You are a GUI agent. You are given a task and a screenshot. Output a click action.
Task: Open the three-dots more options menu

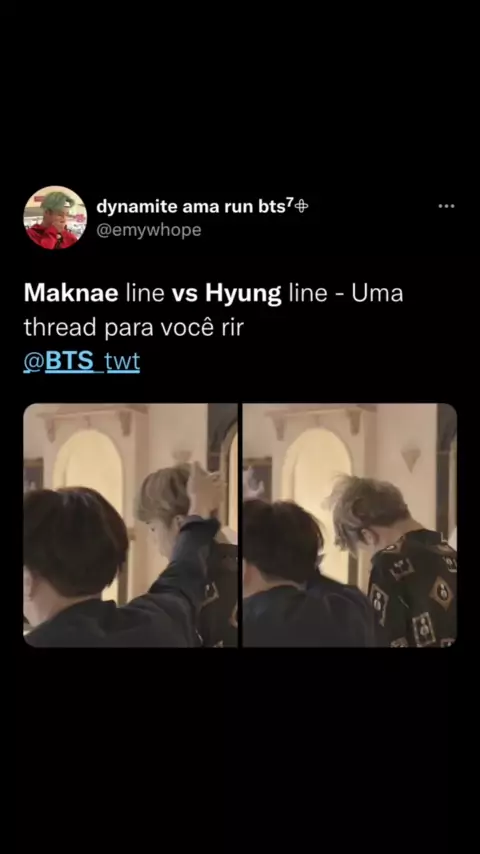pos(446,206)
